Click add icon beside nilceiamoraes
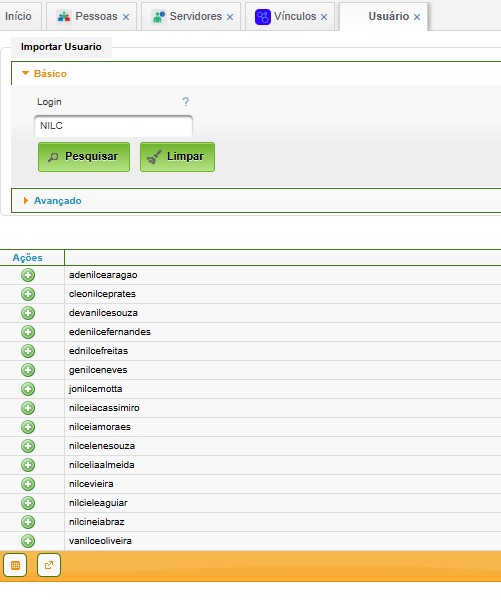This screenshot has width=501, height=601. (28, 427)
